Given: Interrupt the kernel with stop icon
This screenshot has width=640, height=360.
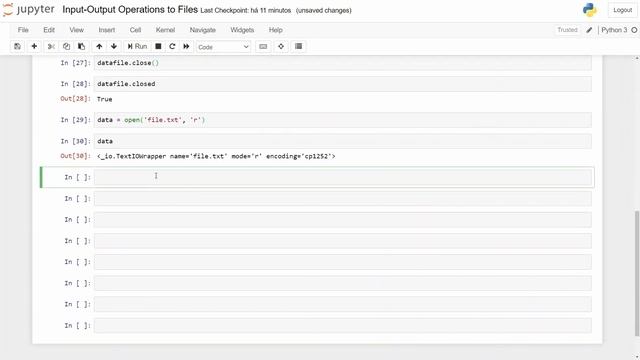Looking at the screenshot, I should (158, 47).
